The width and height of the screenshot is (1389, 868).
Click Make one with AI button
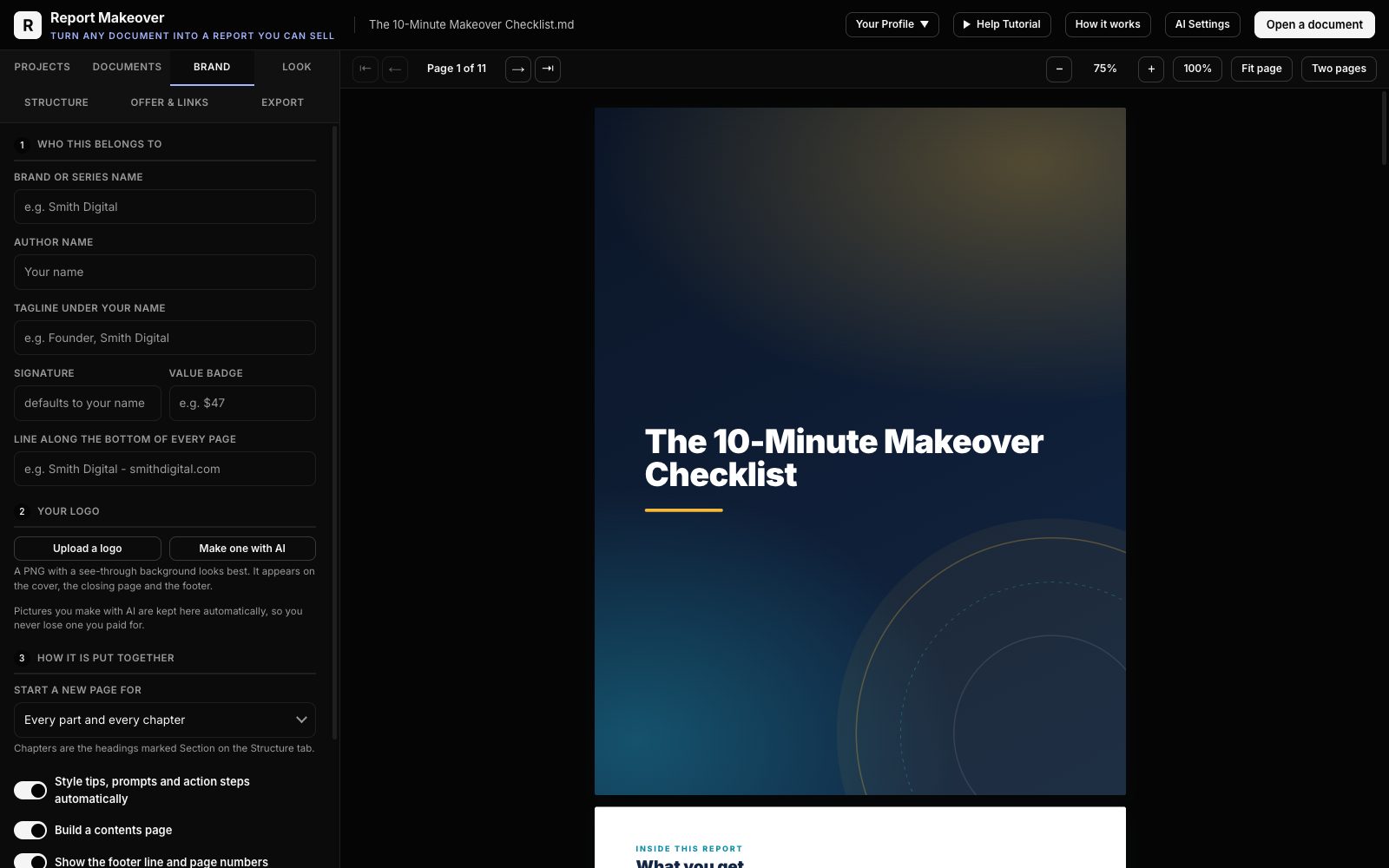(x=242, y=549)
